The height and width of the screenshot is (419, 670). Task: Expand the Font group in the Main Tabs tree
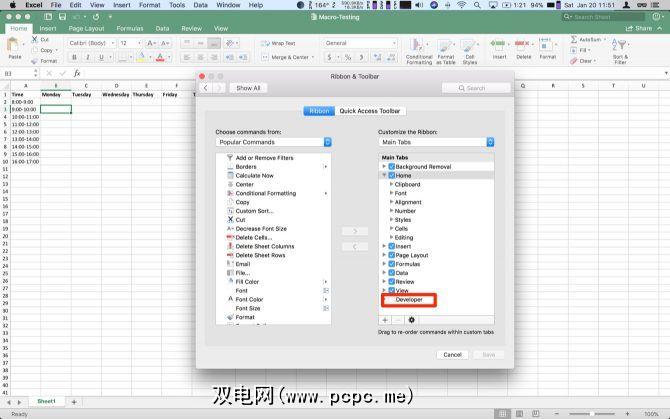(x=391, y=193)
